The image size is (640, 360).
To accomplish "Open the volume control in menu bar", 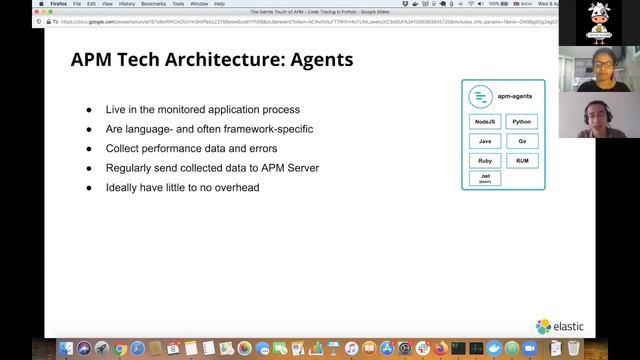I will tap(481, 4).
